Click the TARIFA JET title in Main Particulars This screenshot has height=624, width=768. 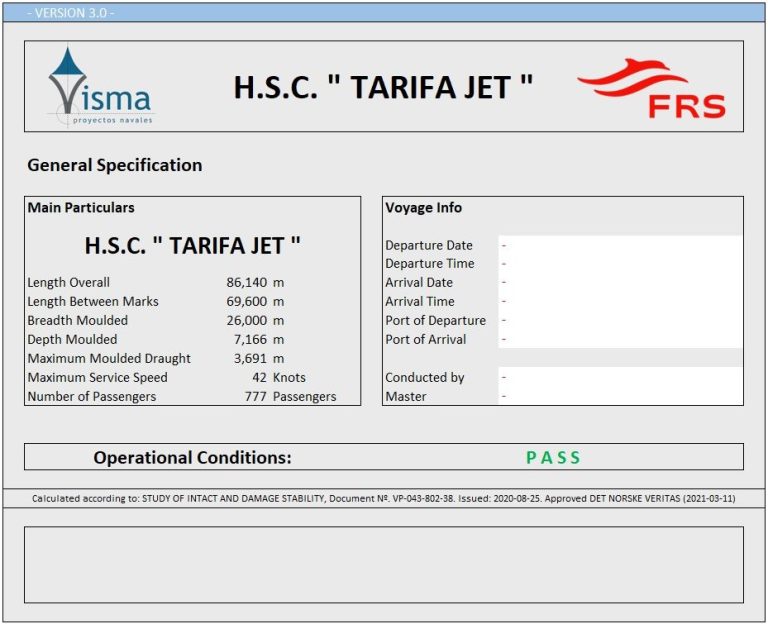point(192,245)
